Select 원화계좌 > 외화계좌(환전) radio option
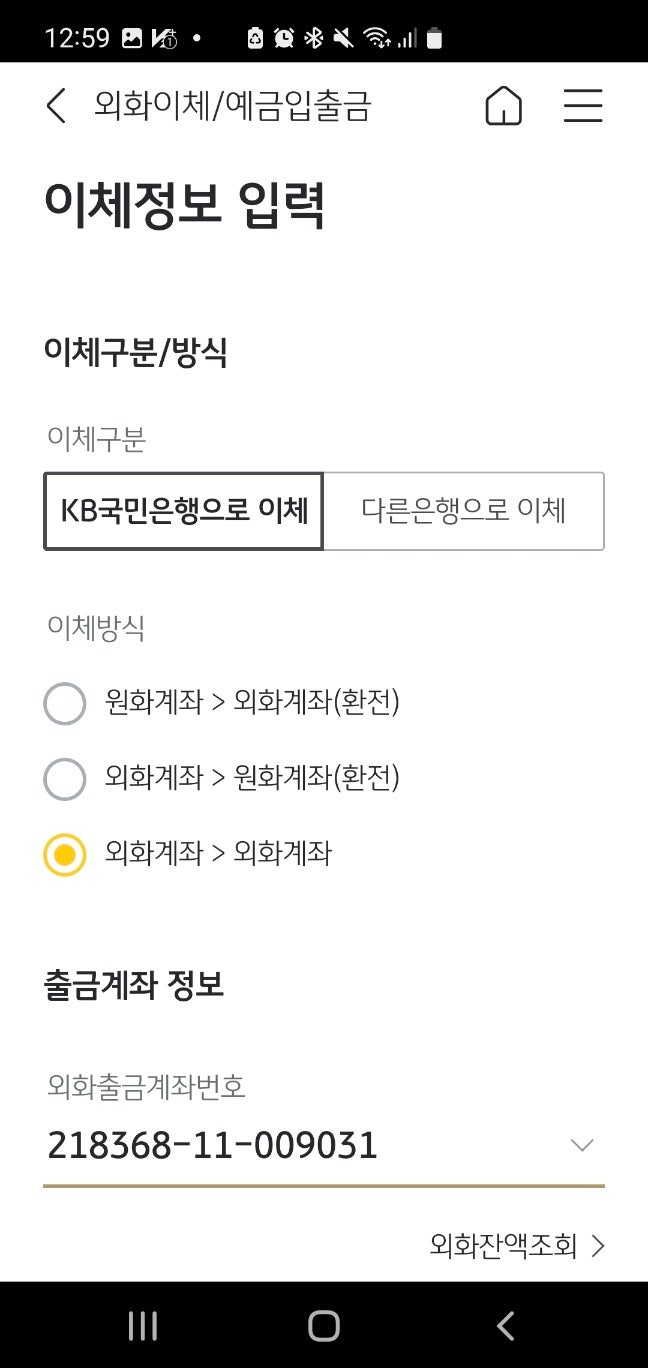 (65, 703)
